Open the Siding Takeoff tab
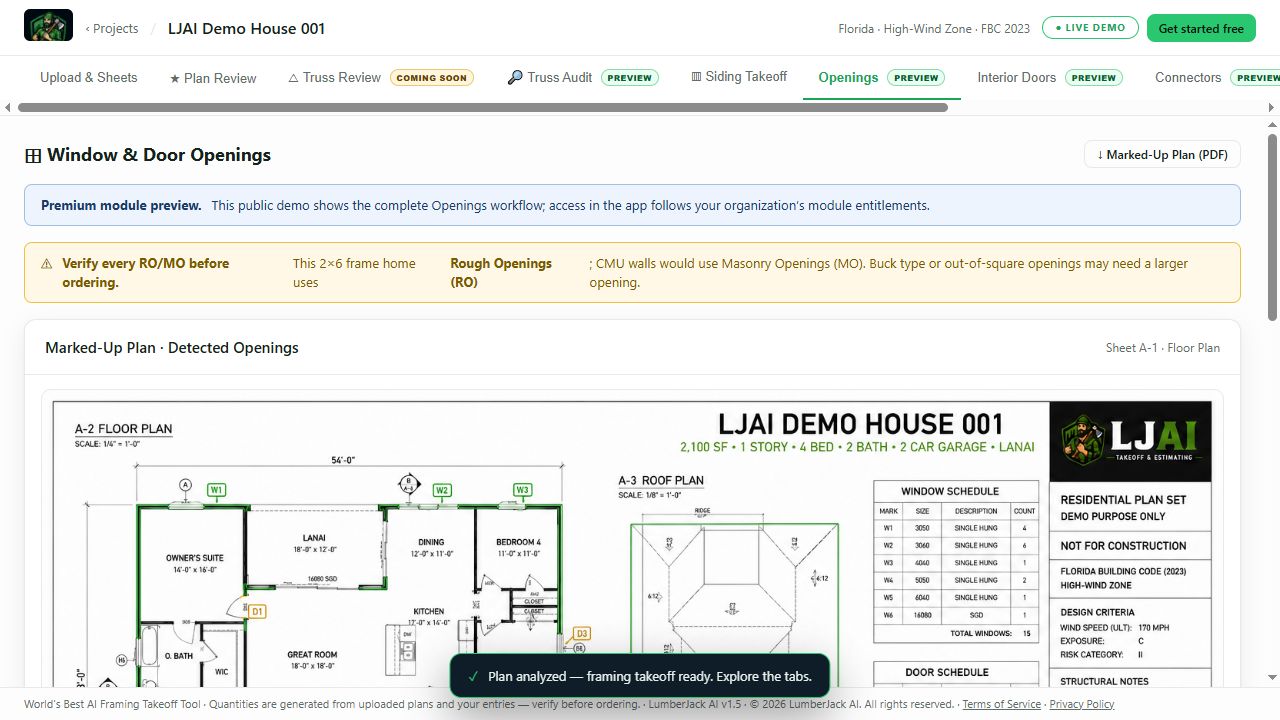 739,77
